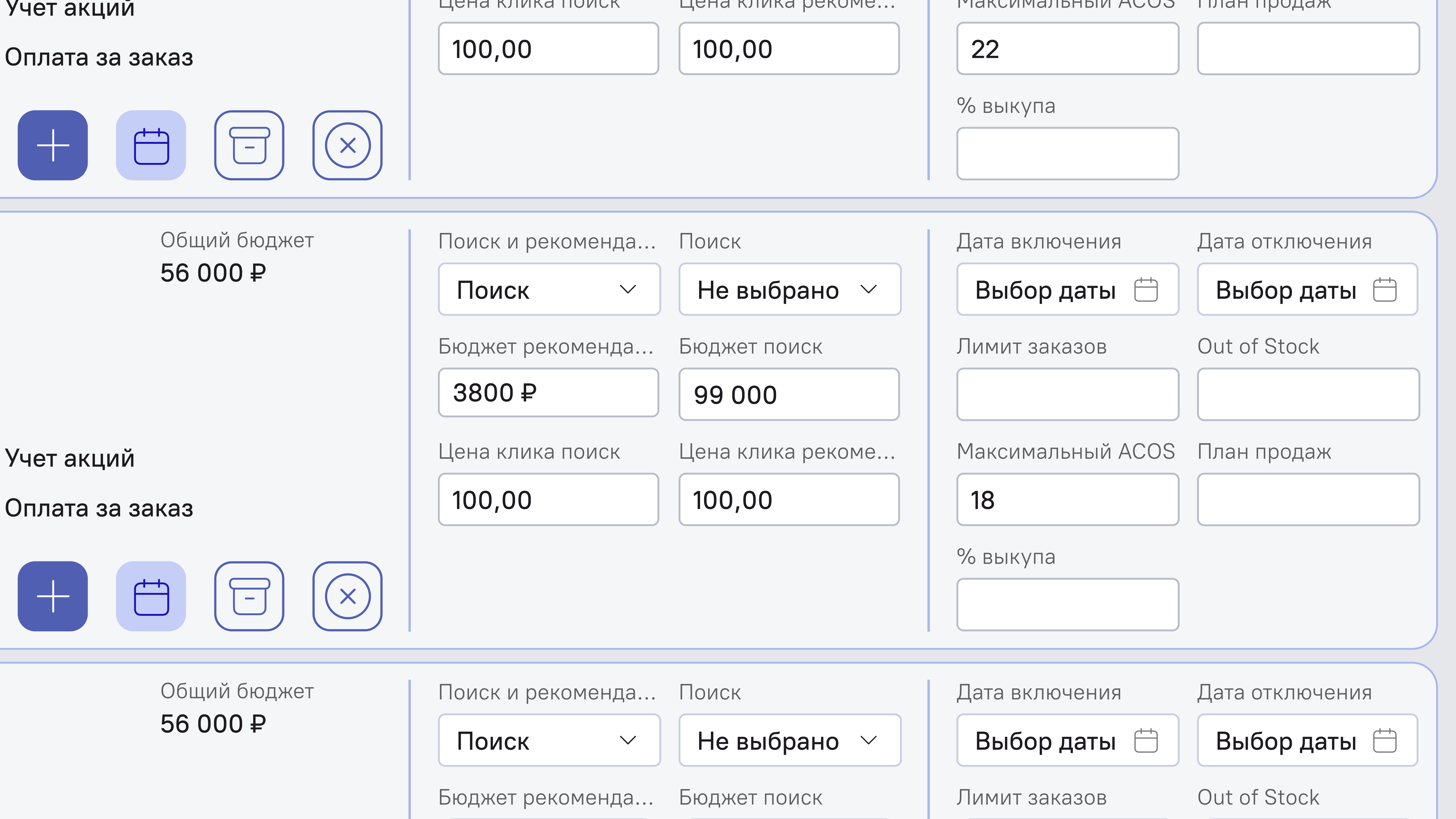Click the Бюджет поиск field showing 99 000
This screenshot has width=1456, height=819.
click(790, 394)
